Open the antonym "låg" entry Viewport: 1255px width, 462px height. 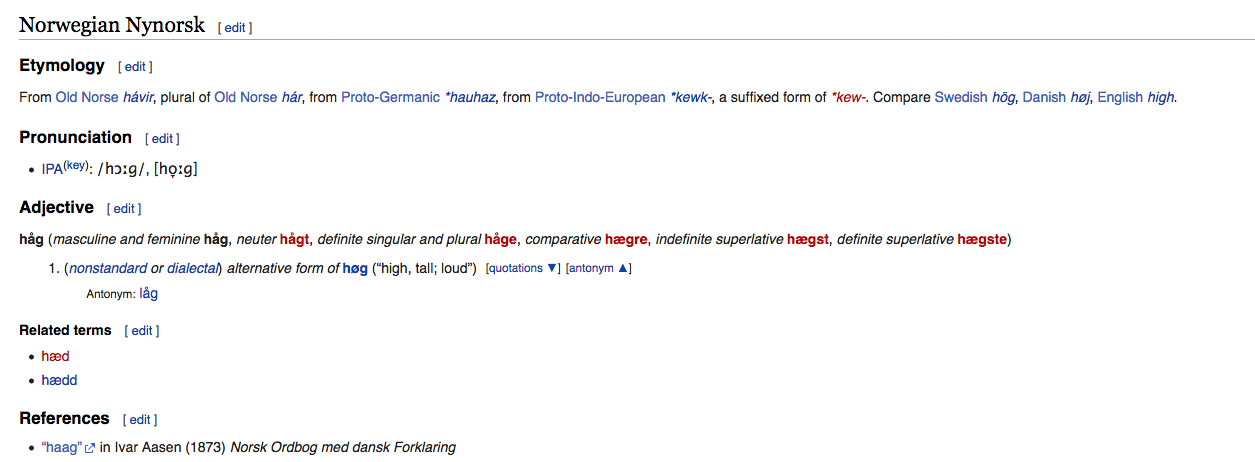tap(148, 294)
